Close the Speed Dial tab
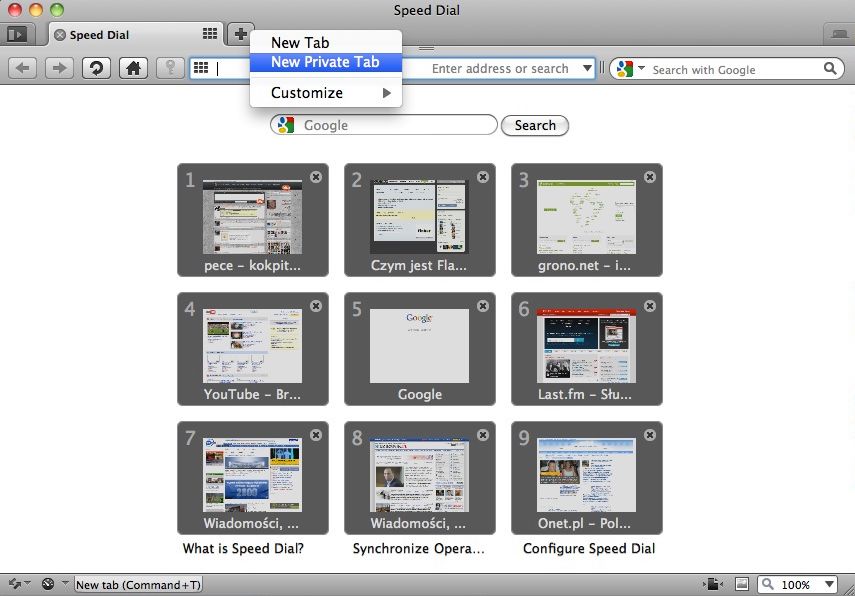The image size is (855, 596). tap(60, 35)
